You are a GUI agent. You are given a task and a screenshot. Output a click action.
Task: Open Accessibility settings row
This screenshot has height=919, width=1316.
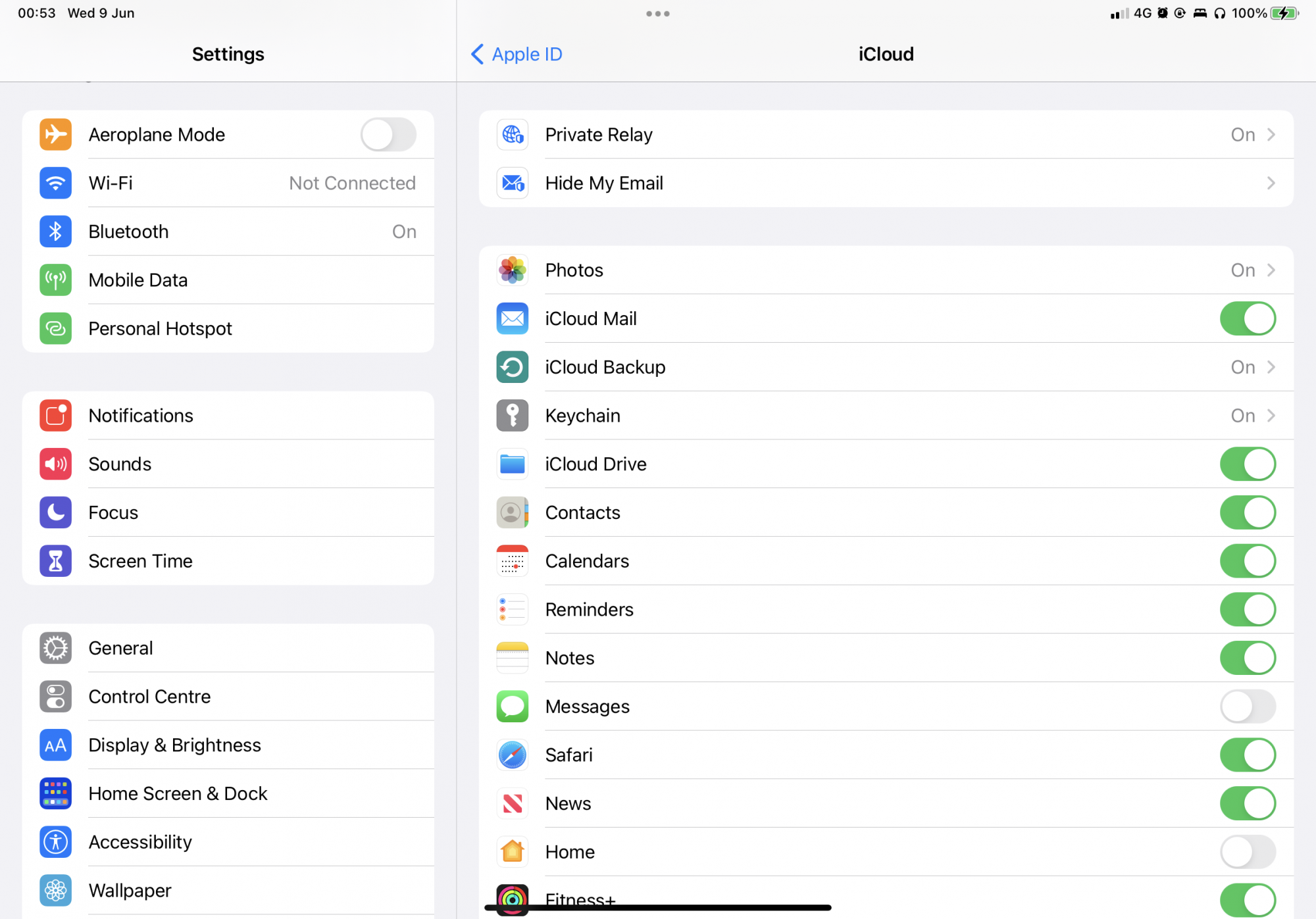228,842
